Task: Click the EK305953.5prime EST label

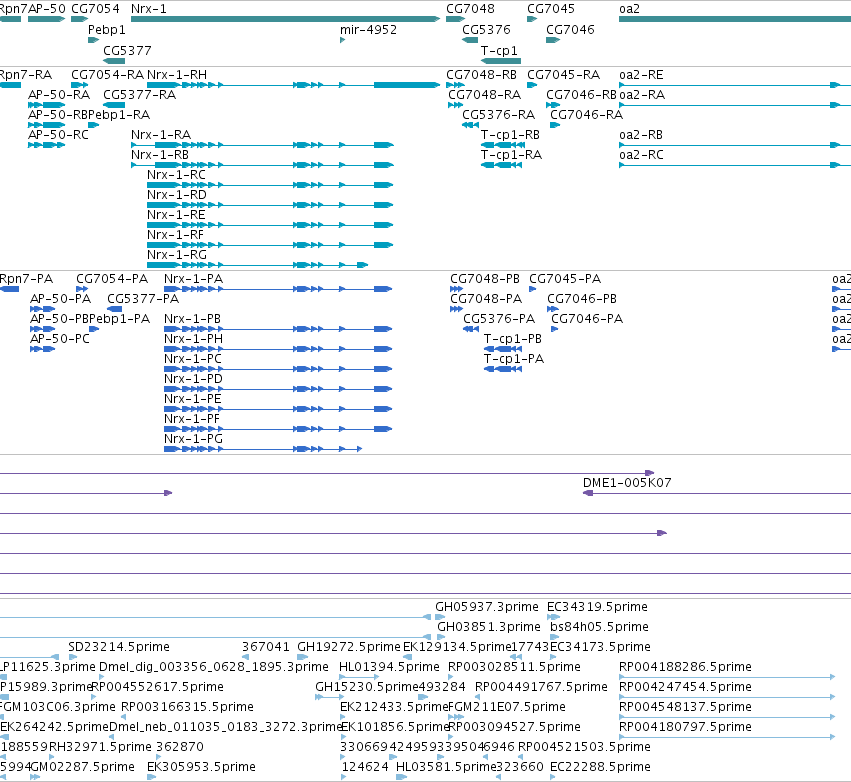Action: [x=201, y=767]
